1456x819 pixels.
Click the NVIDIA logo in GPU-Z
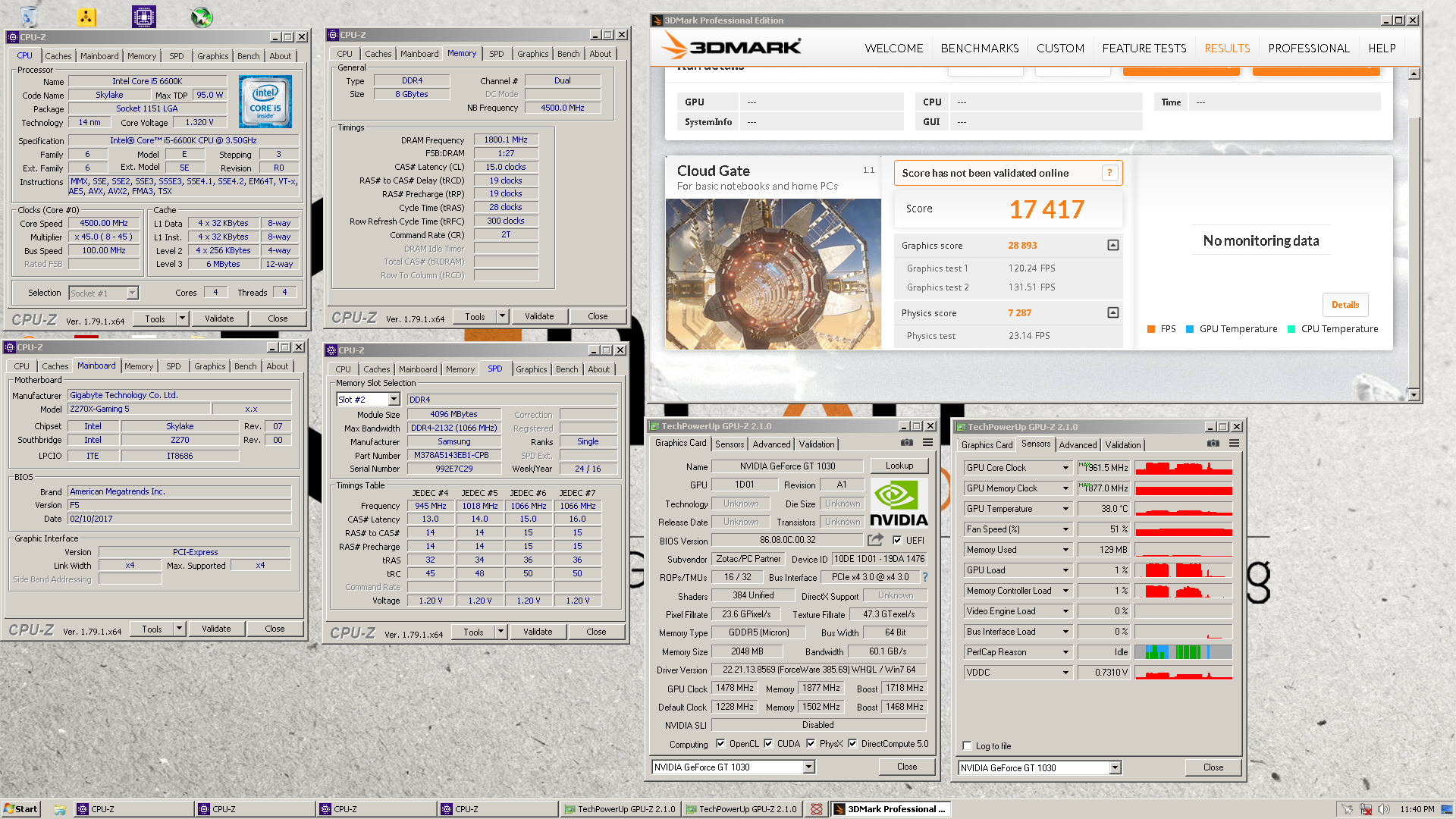[x=899, y=503]
